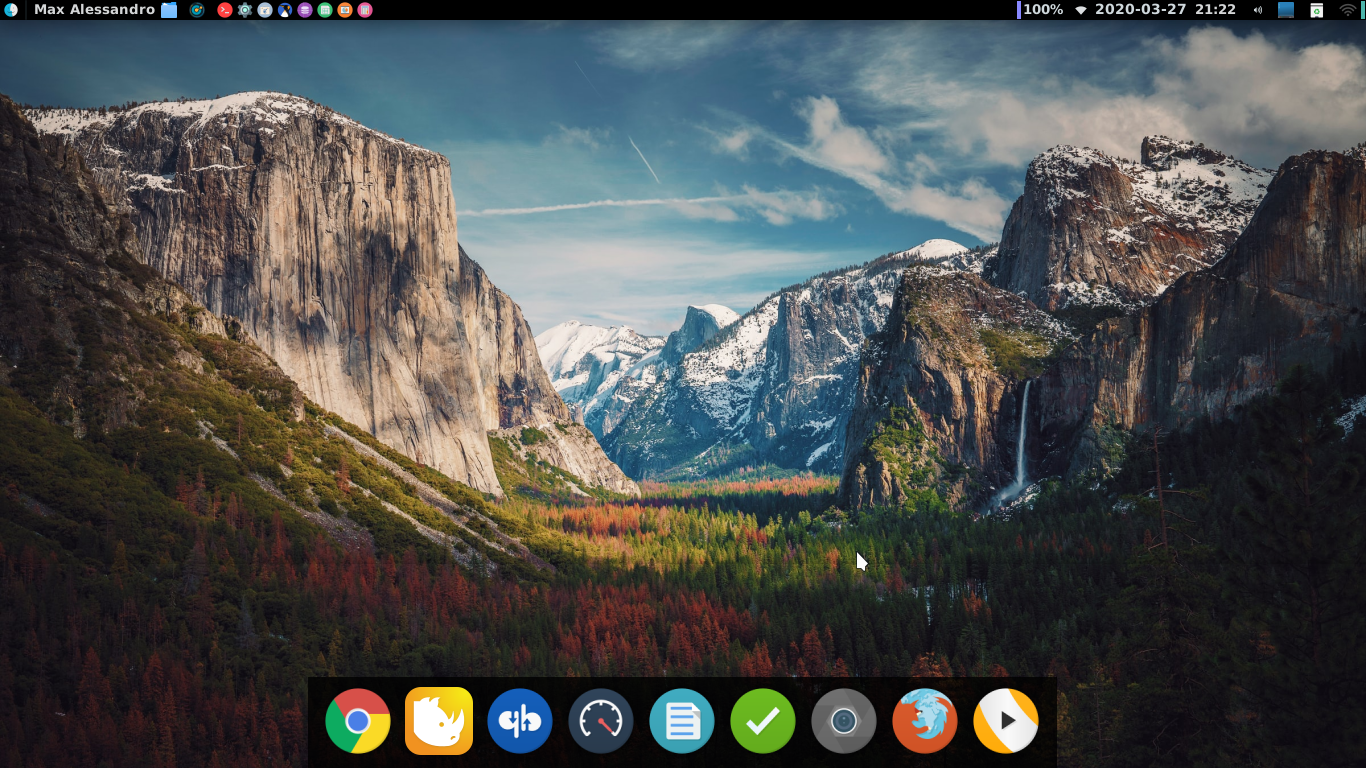
Task: Open purple database icon in top panel
Action: pos(305,10)
